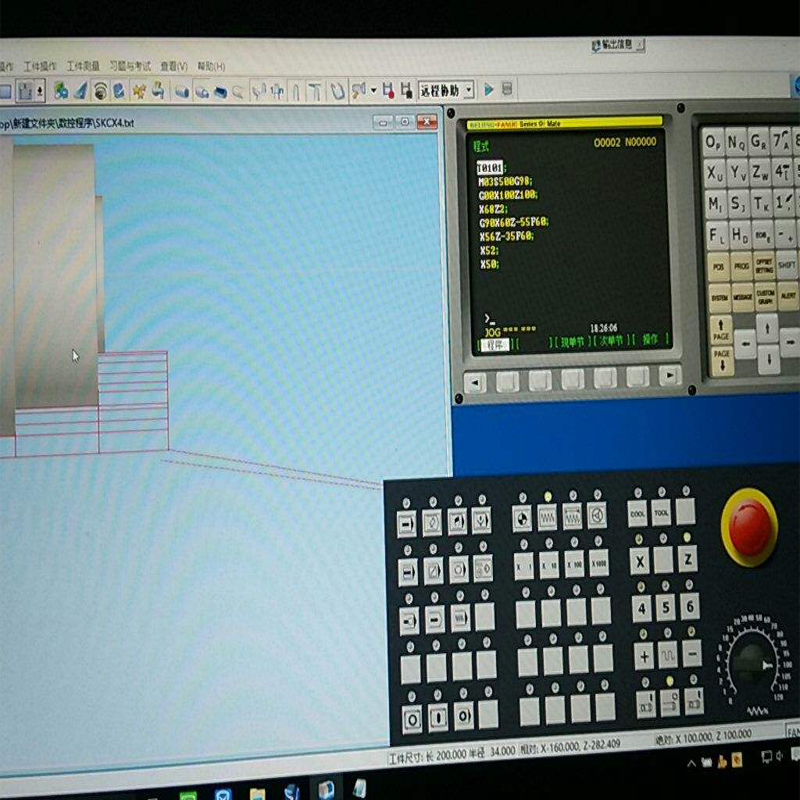Click the volume speaker tray icon
This screenshot has width=800, height=800.
[x=779, y=757]
